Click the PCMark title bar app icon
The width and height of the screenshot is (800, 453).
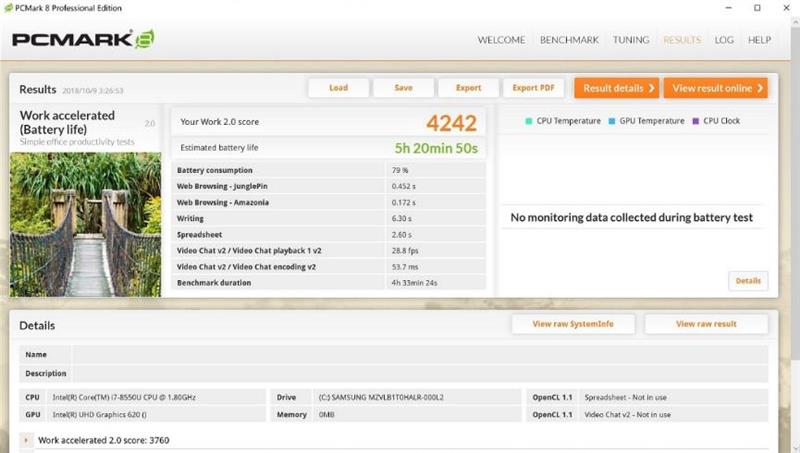point(8,8)
